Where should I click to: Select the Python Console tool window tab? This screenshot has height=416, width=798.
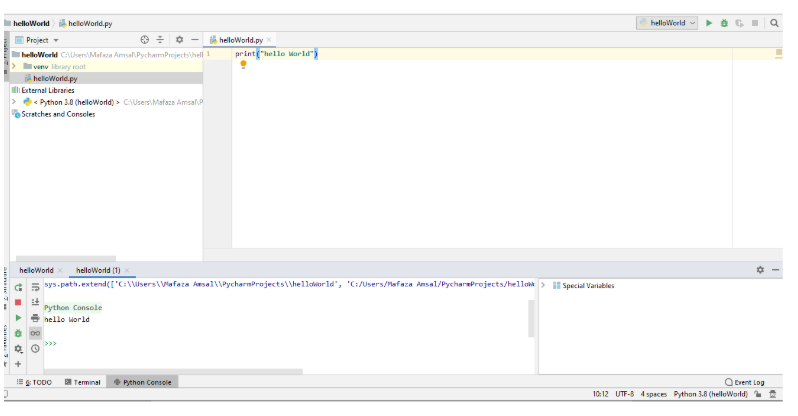click(x=142, y=382)
